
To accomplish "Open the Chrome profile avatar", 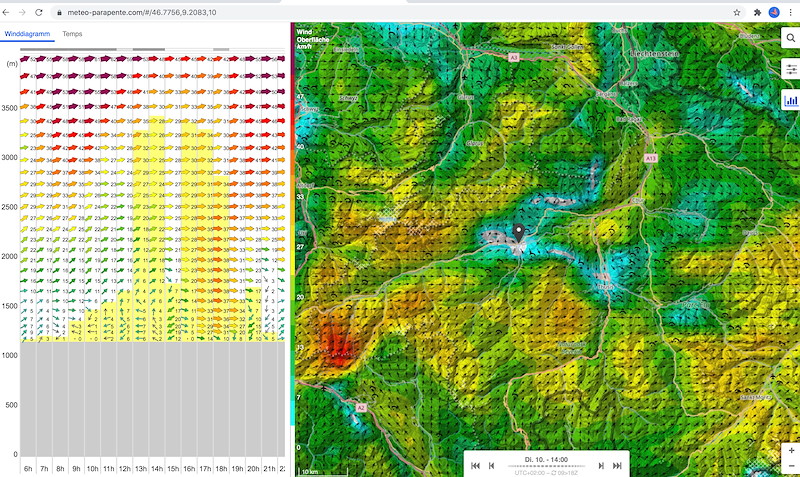I will pyautogui.click(x=774, y=12).
